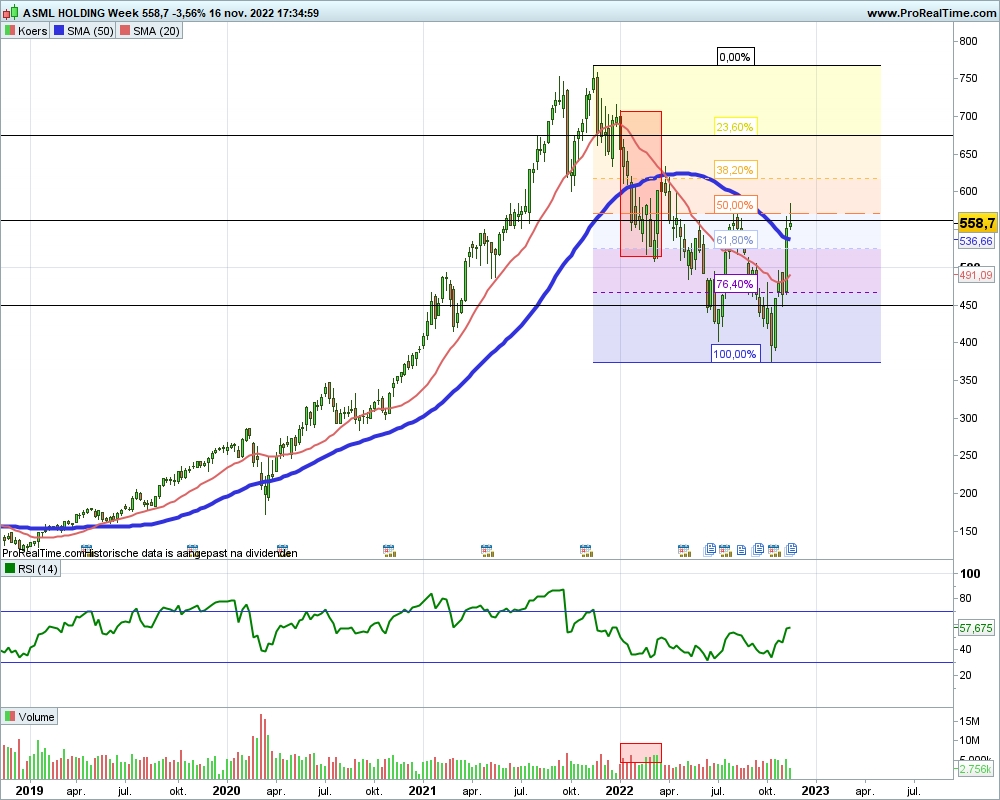Toggle the SMA (50) indicator legend
The image size is (1000, 800).
[x=88, y=31]
